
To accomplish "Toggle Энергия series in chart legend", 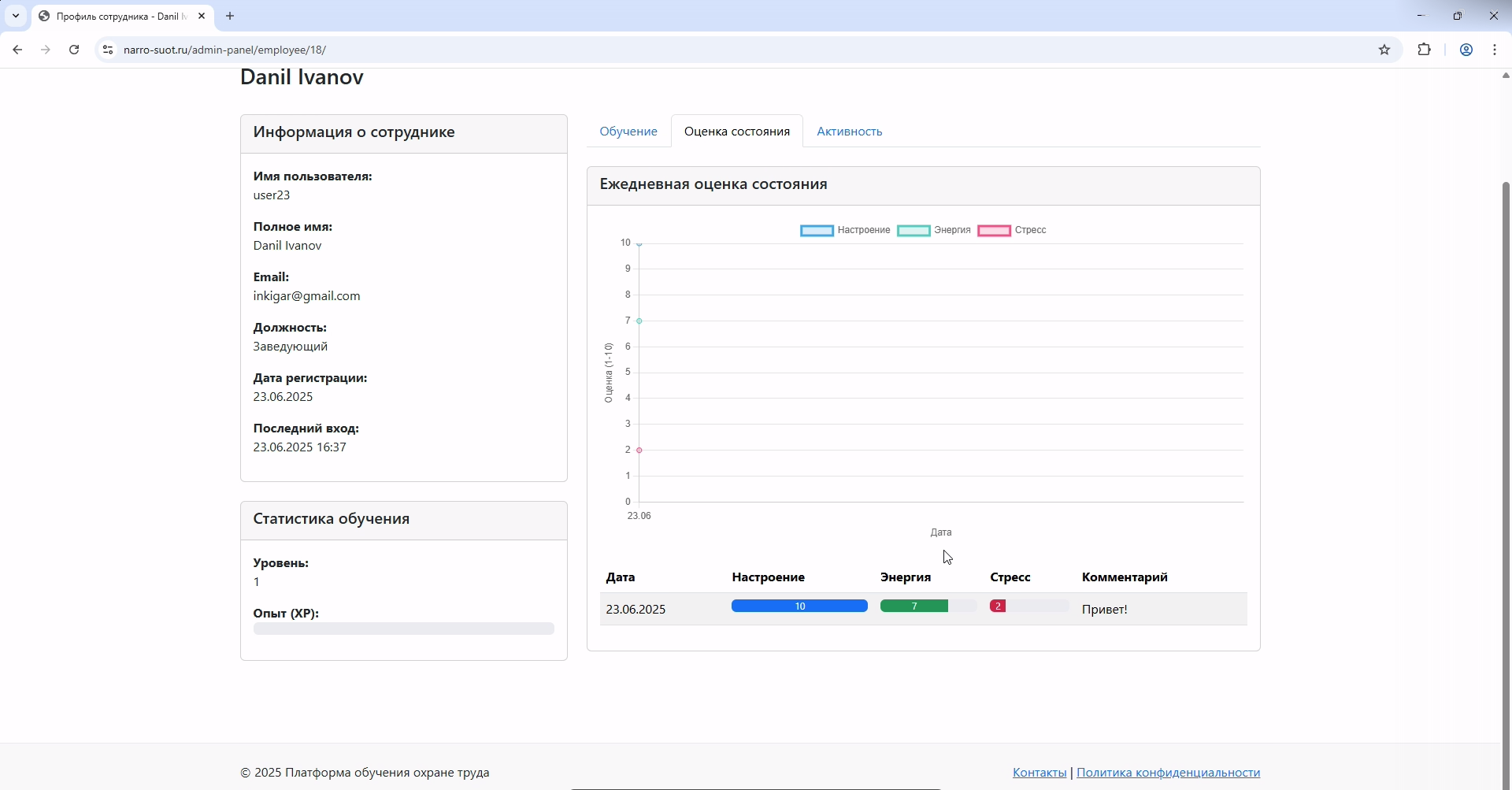I will (934, 231).
